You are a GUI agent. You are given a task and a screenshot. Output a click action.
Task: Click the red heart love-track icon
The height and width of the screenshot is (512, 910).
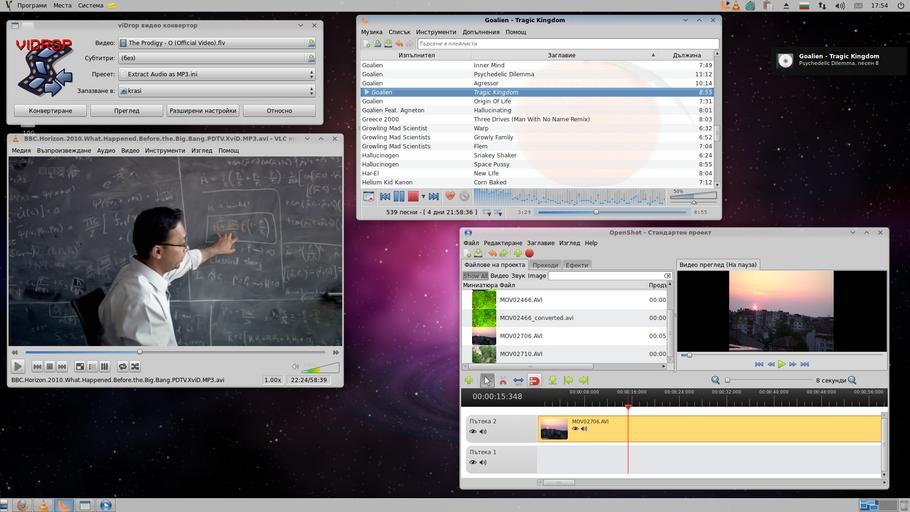coord(450,197)
